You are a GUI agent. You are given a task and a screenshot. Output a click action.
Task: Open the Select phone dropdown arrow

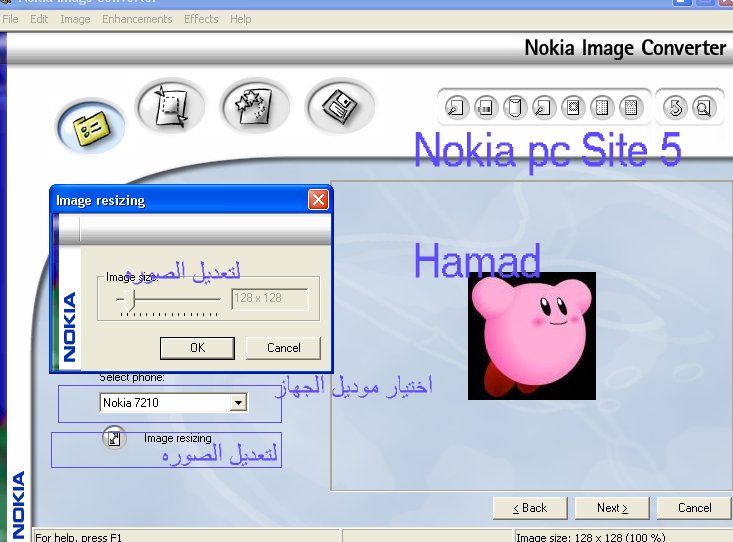click(238, 403)
